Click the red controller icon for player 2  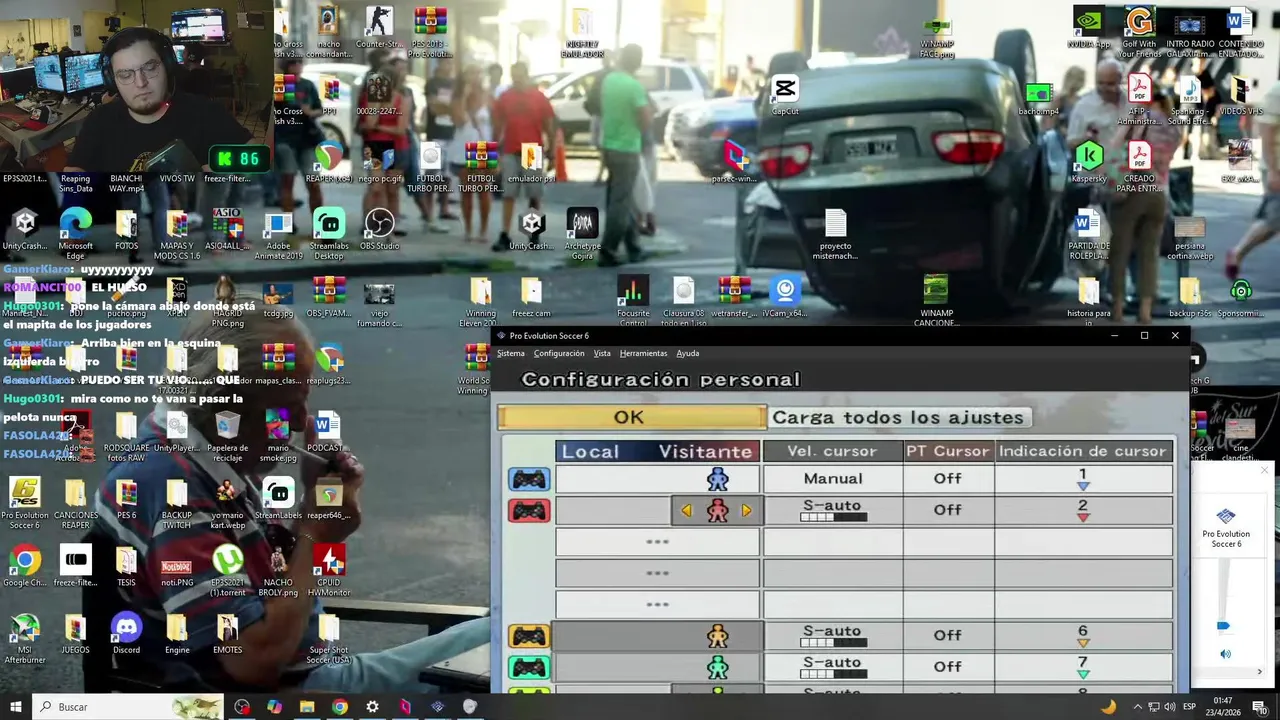pos(529,511)
